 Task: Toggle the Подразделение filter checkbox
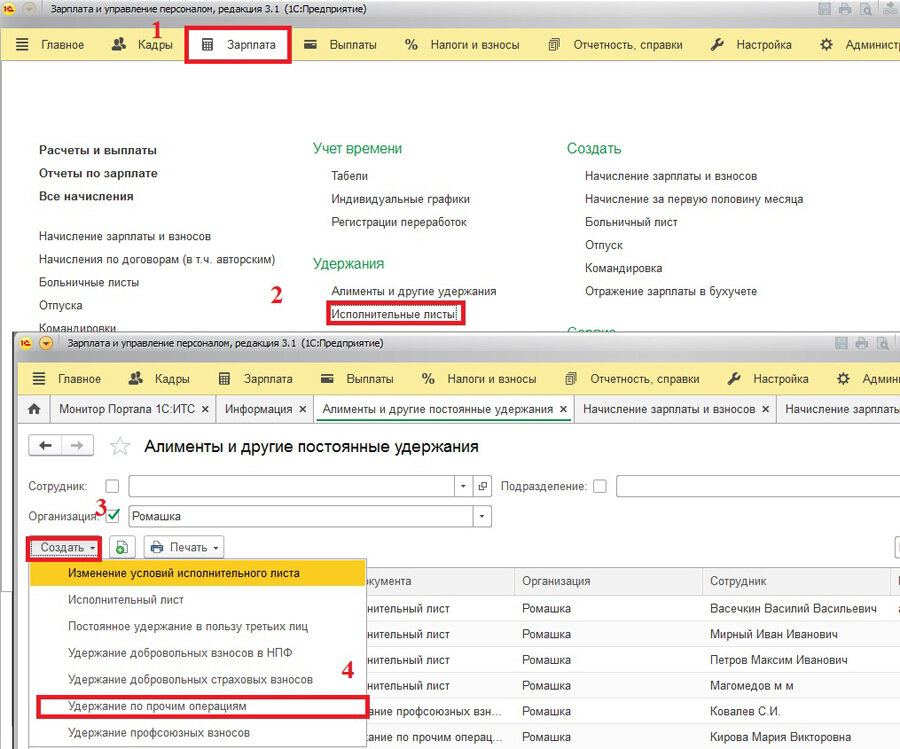coord(600,486)
